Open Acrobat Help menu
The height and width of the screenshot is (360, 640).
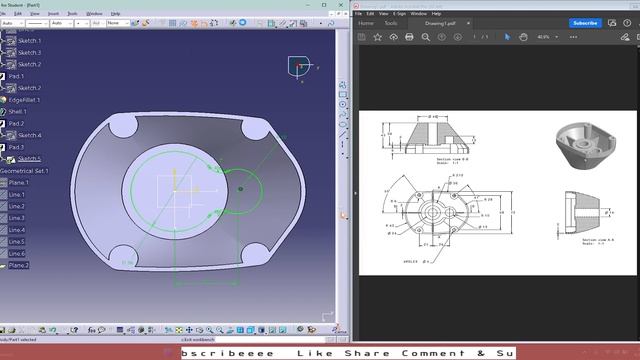436,14
